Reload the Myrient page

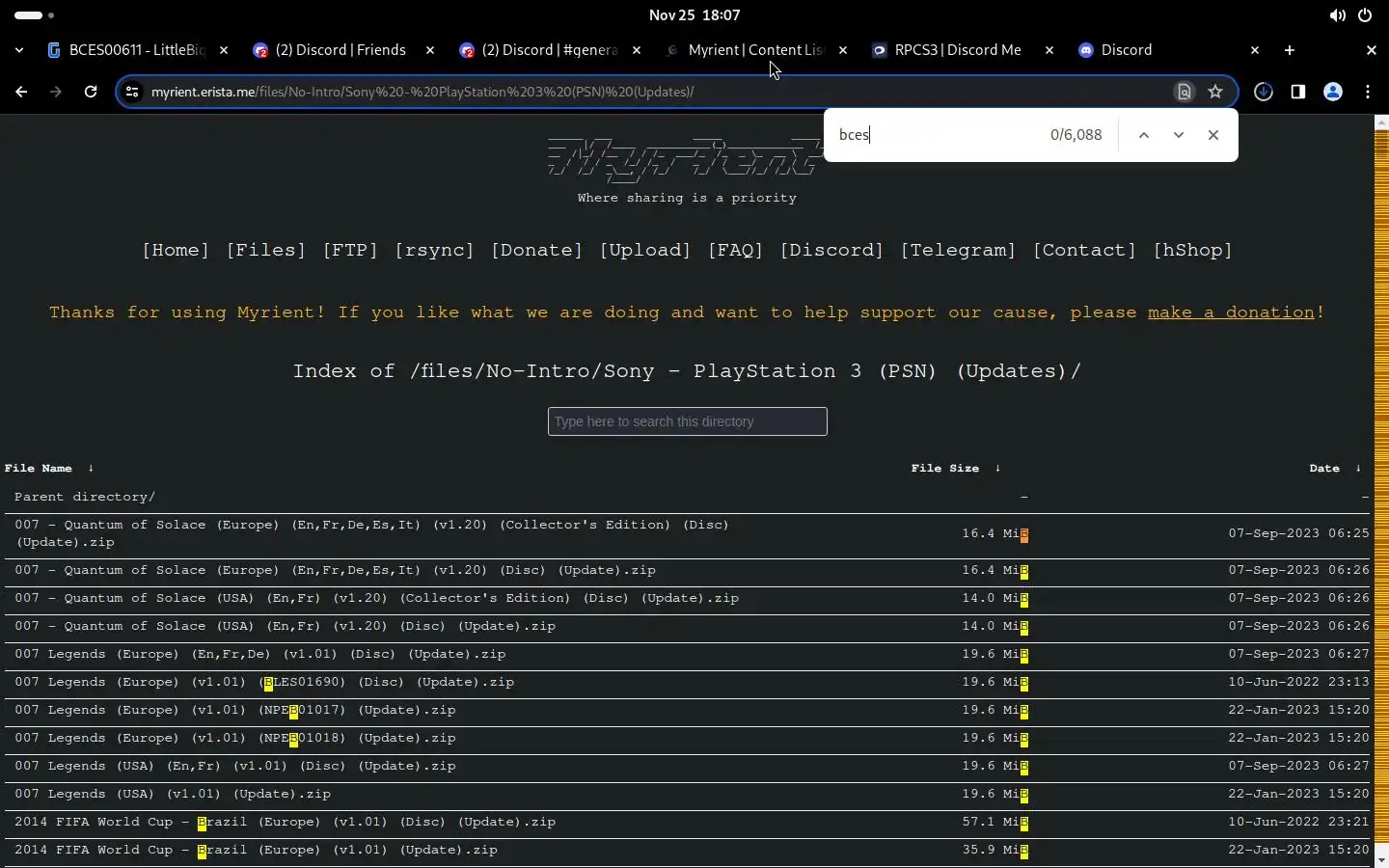click(91, 92)
